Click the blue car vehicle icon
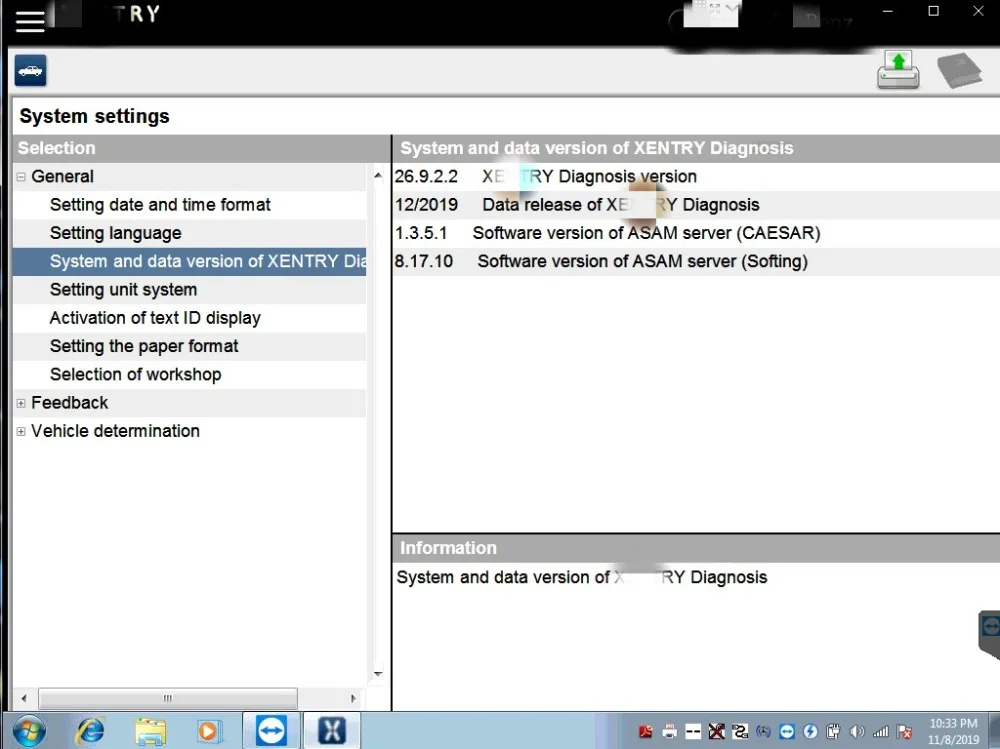Image resolution: width=1000 pixels, height=749 pixels. click(x=31, y=70)
